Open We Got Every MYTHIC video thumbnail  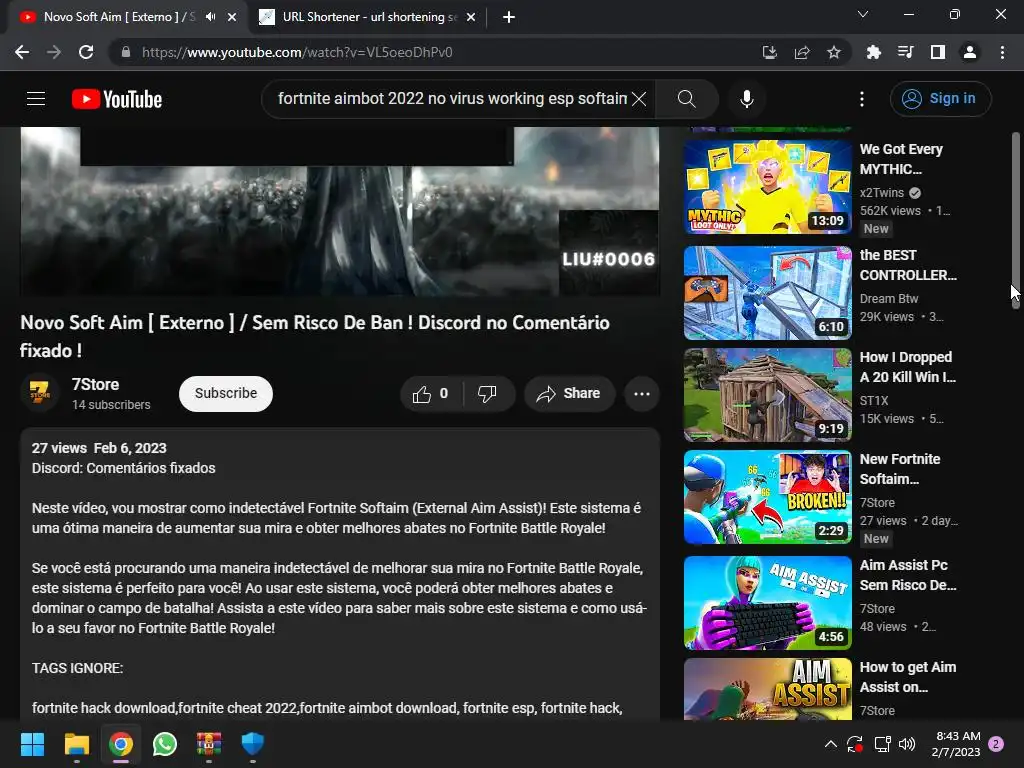pyautogui.click(x=767, y=187)
